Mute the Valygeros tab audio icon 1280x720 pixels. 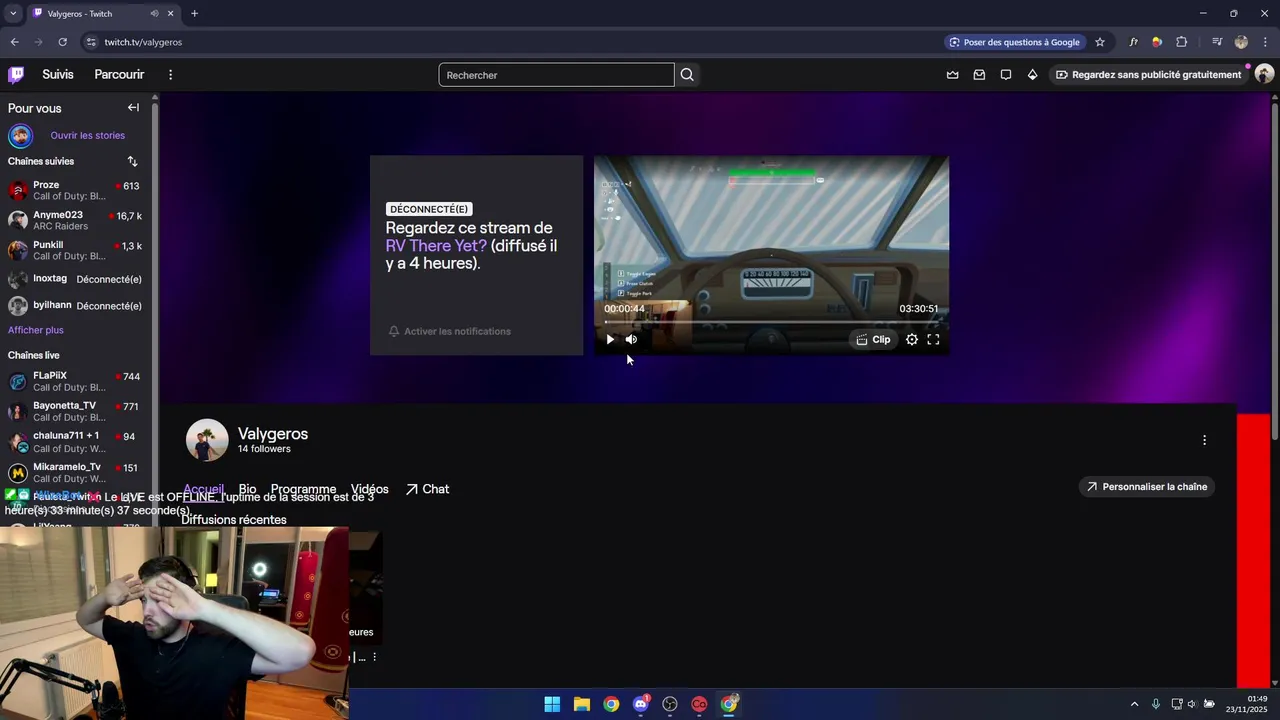pos(154,13)
